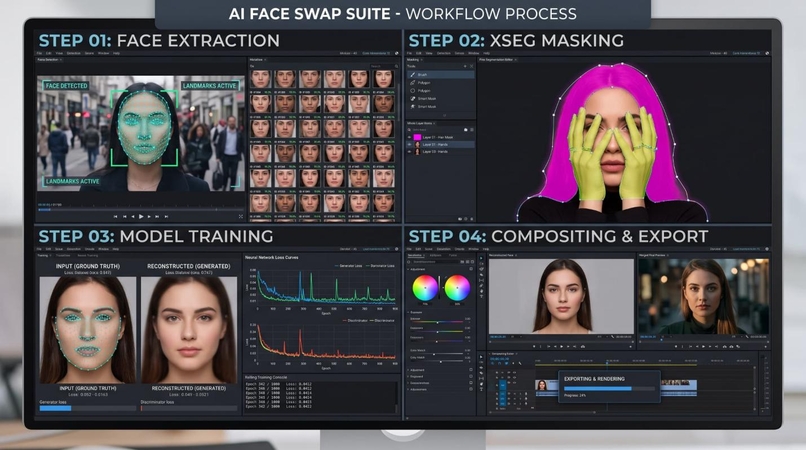Play the face detection video in reverse
This screenshot has height=450, width=806.
pyautogui.click(x=133, y=217)
